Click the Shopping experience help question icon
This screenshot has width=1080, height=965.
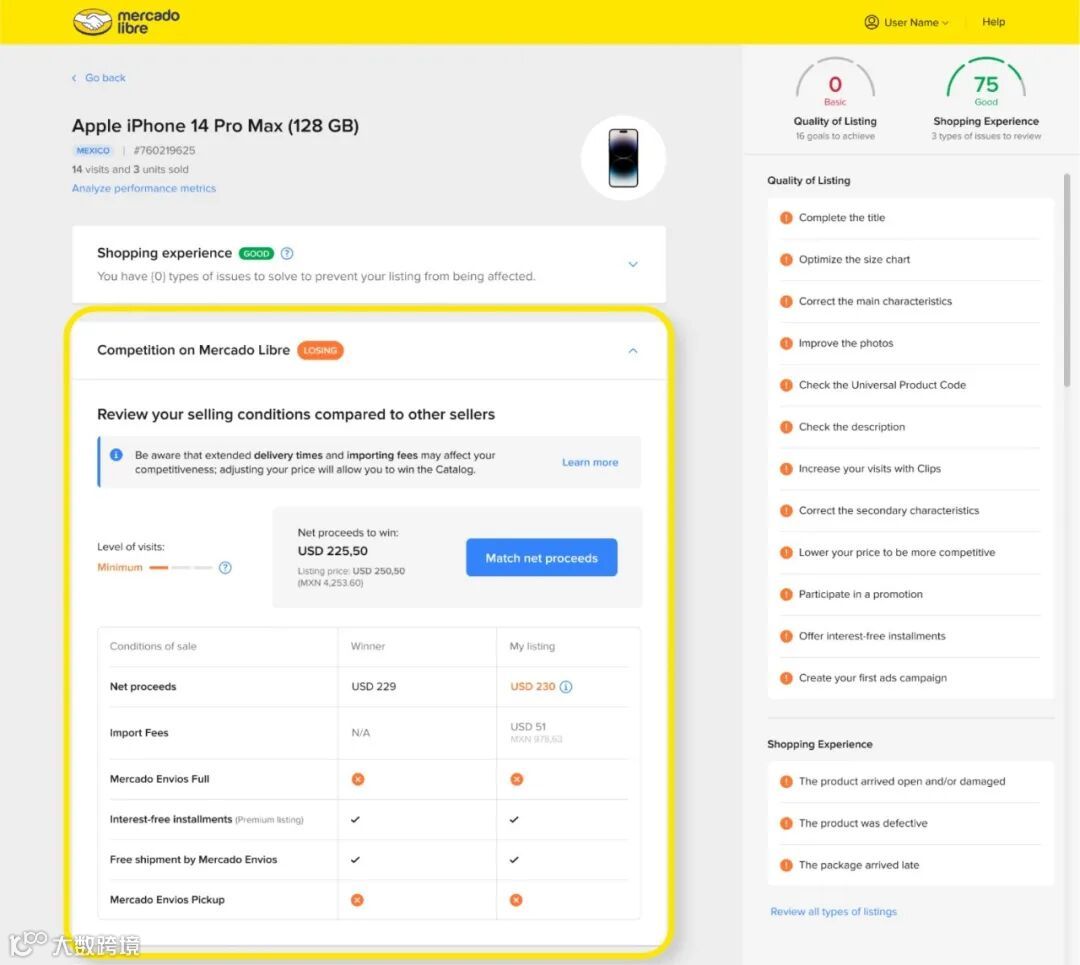pyautogui.click(x=287, y=253)
